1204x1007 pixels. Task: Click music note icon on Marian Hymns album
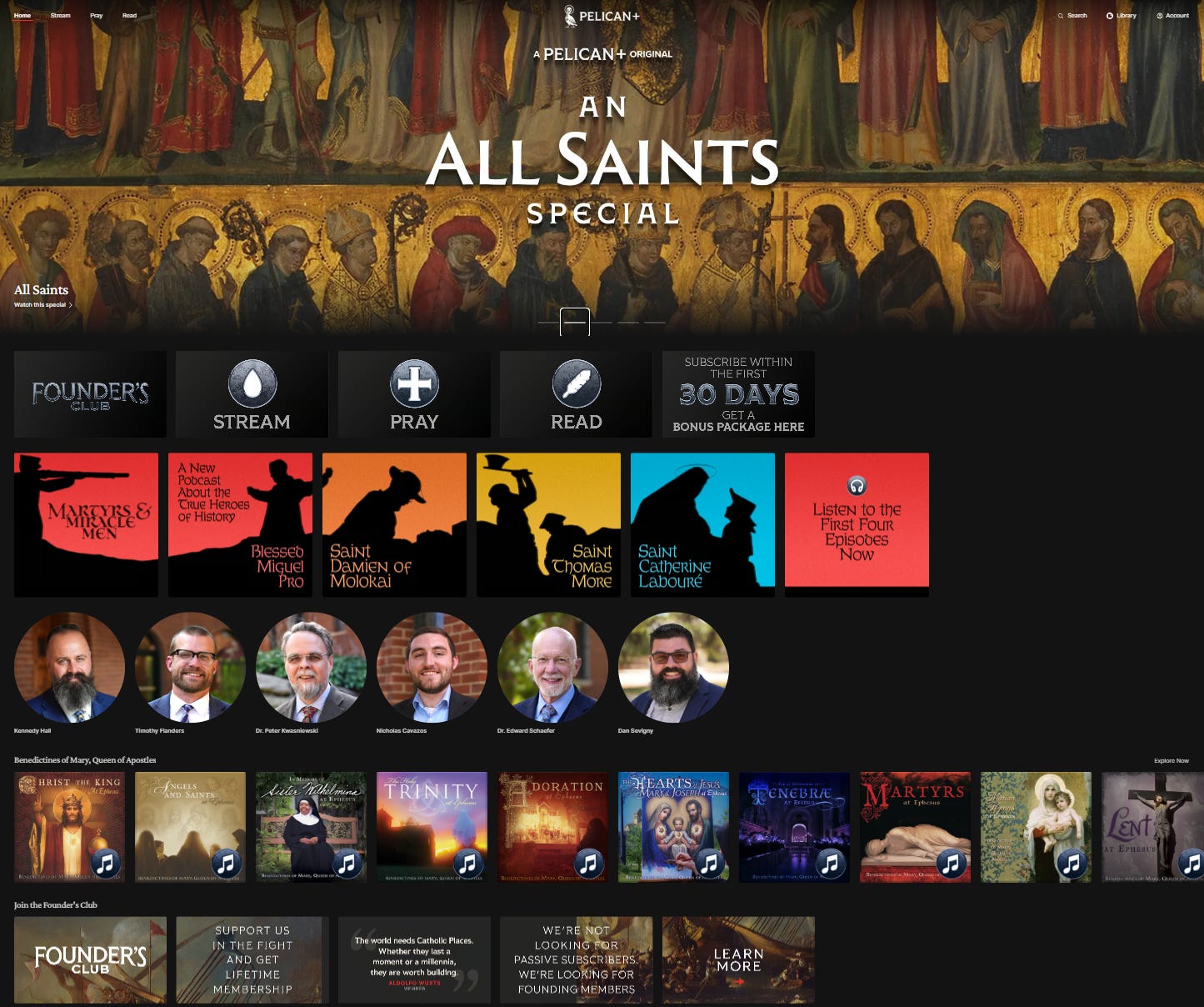point(1072,863)
